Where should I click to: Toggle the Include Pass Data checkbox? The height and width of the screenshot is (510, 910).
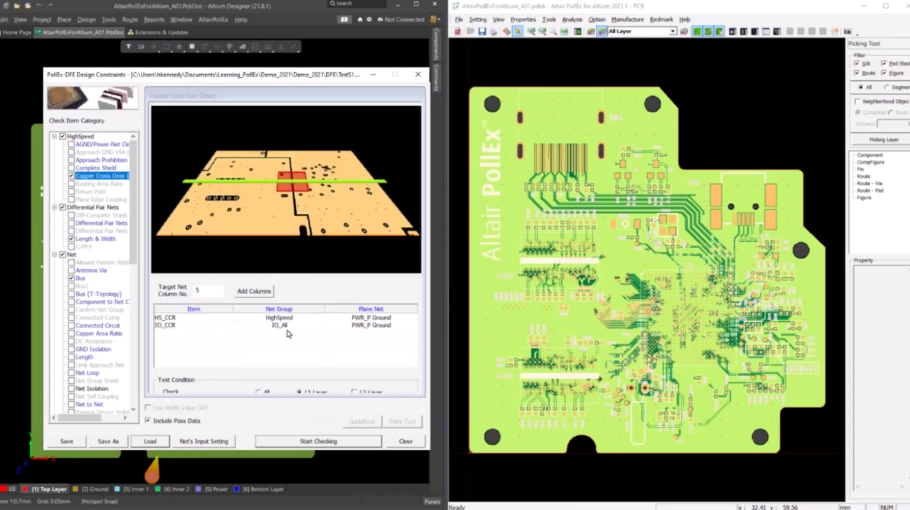pyautogui.click(x=148, y=420)
